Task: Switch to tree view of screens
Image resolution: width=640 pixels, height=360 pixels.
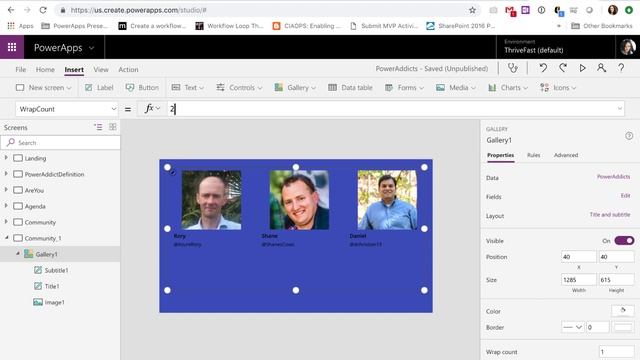Action: pos(98,127)
